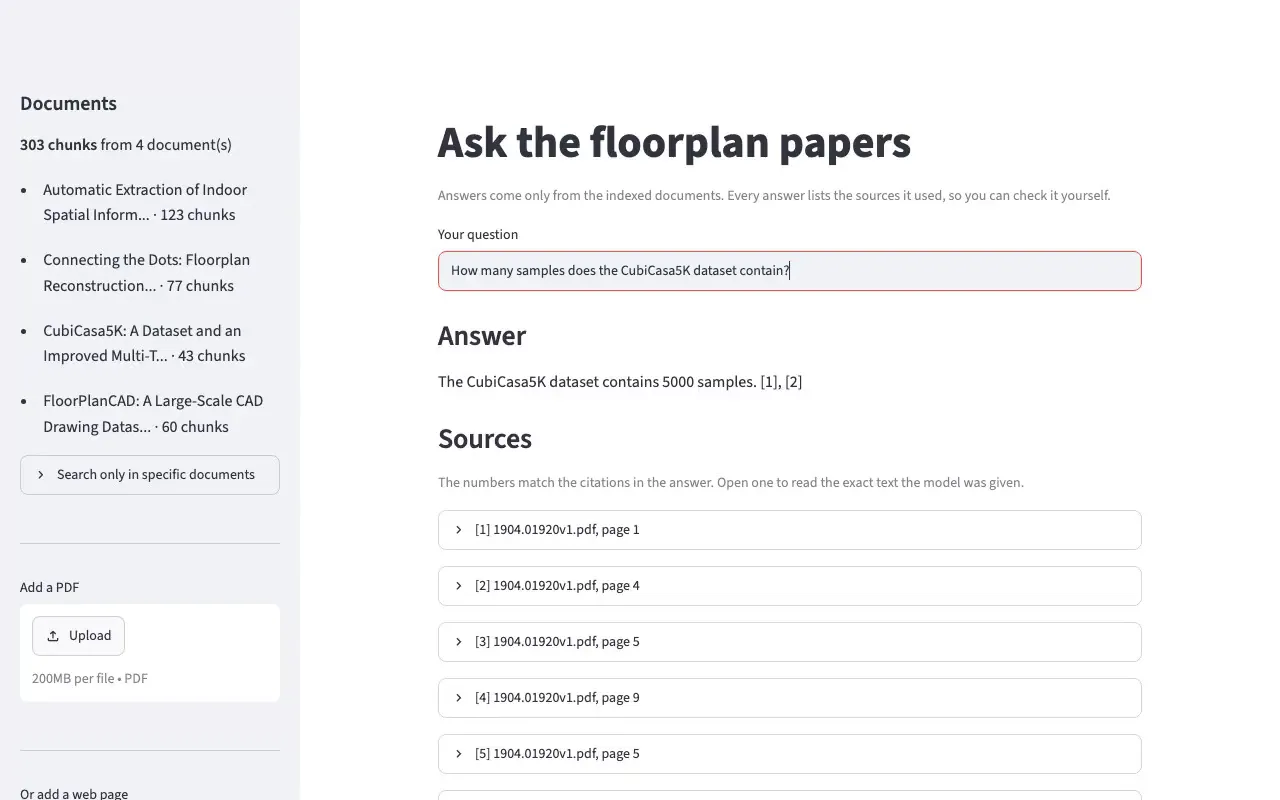This screenshot has width=1280, height=800.
Task: Click FloorPlanCAD: A Large-Scale CAD entry
Action: (153, 414)
